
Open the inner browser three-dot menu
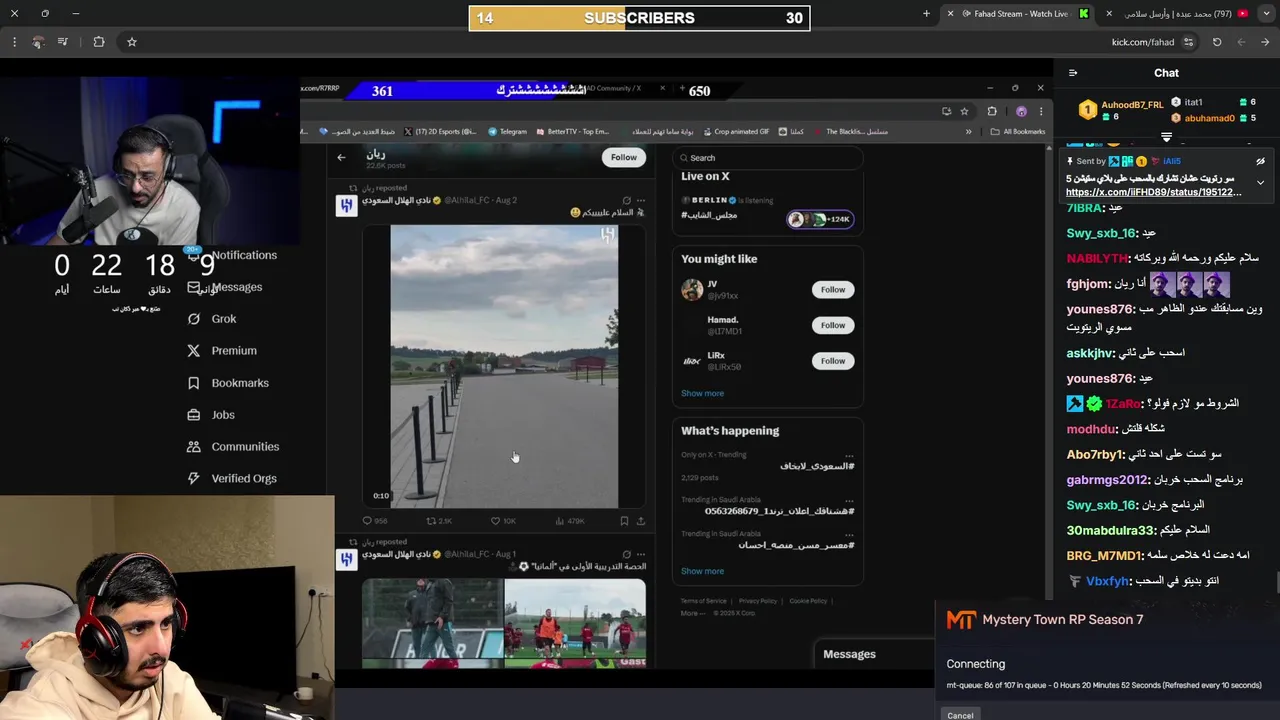(1041, 111)
